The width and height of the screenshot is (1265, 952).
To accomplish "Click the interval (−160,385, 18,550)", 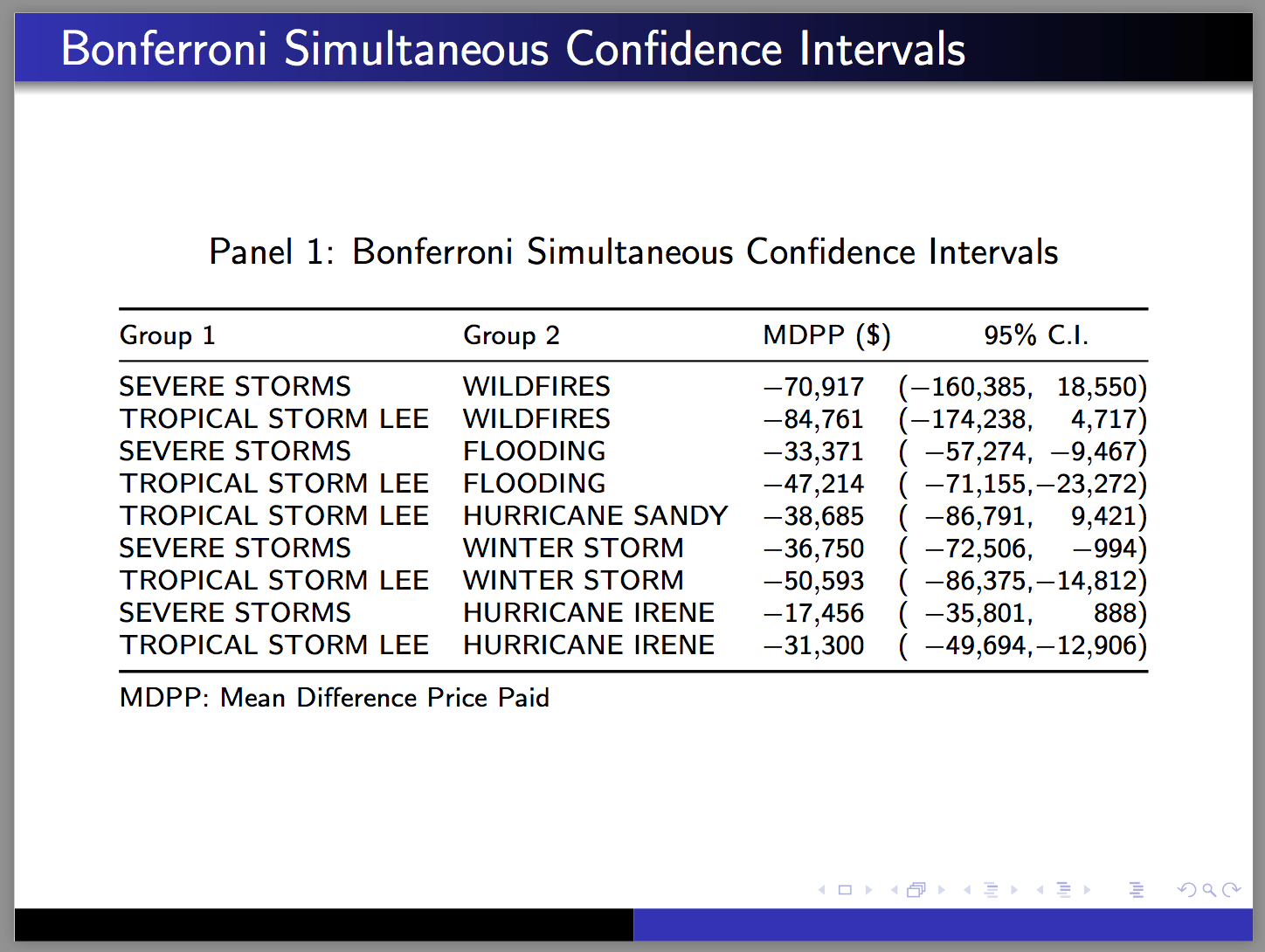I will (x=1023, y=387).
